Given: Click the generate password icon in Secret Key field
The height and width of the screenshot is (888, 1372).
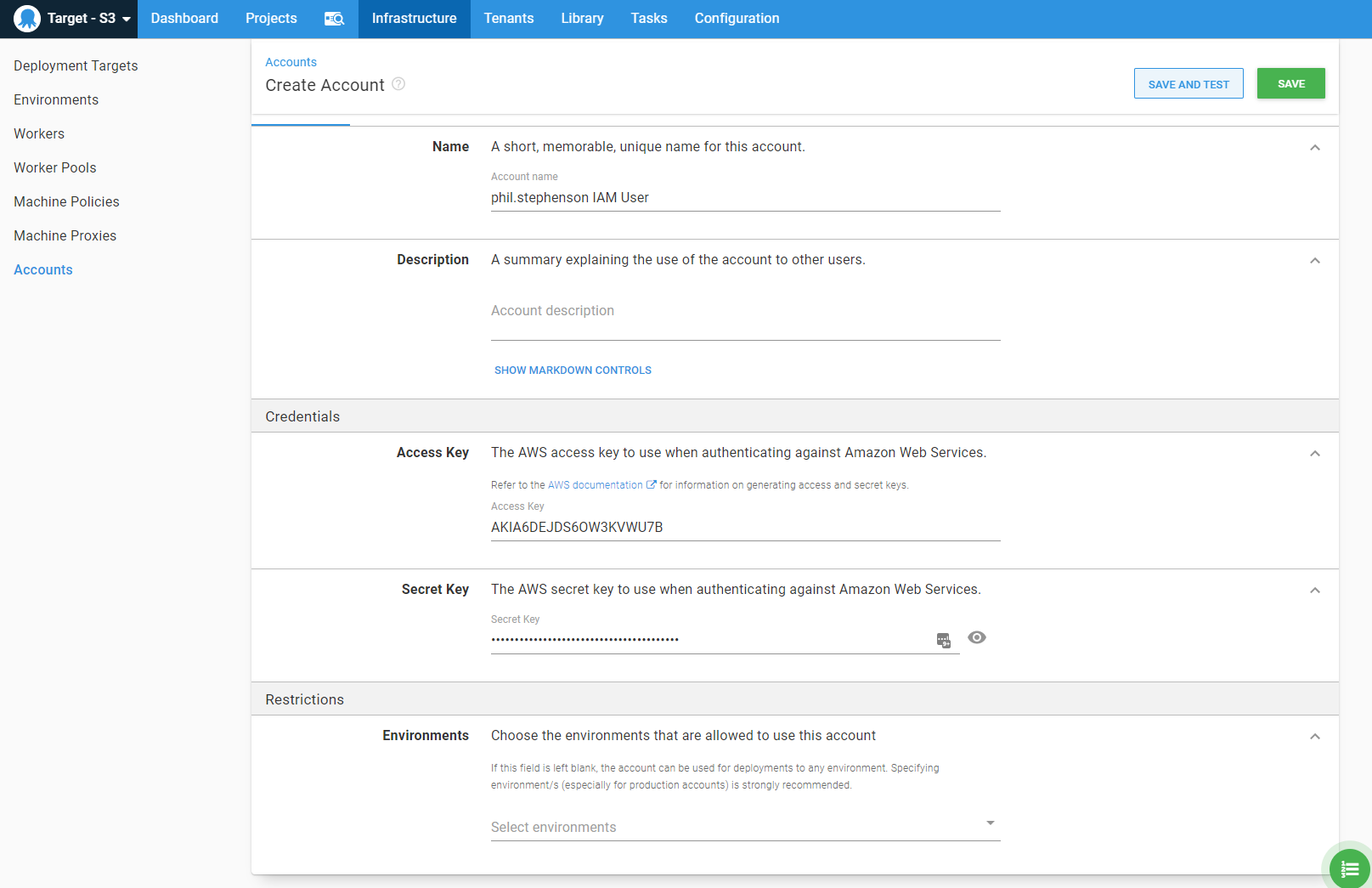Looking at the screenshot, I should 943,640.
